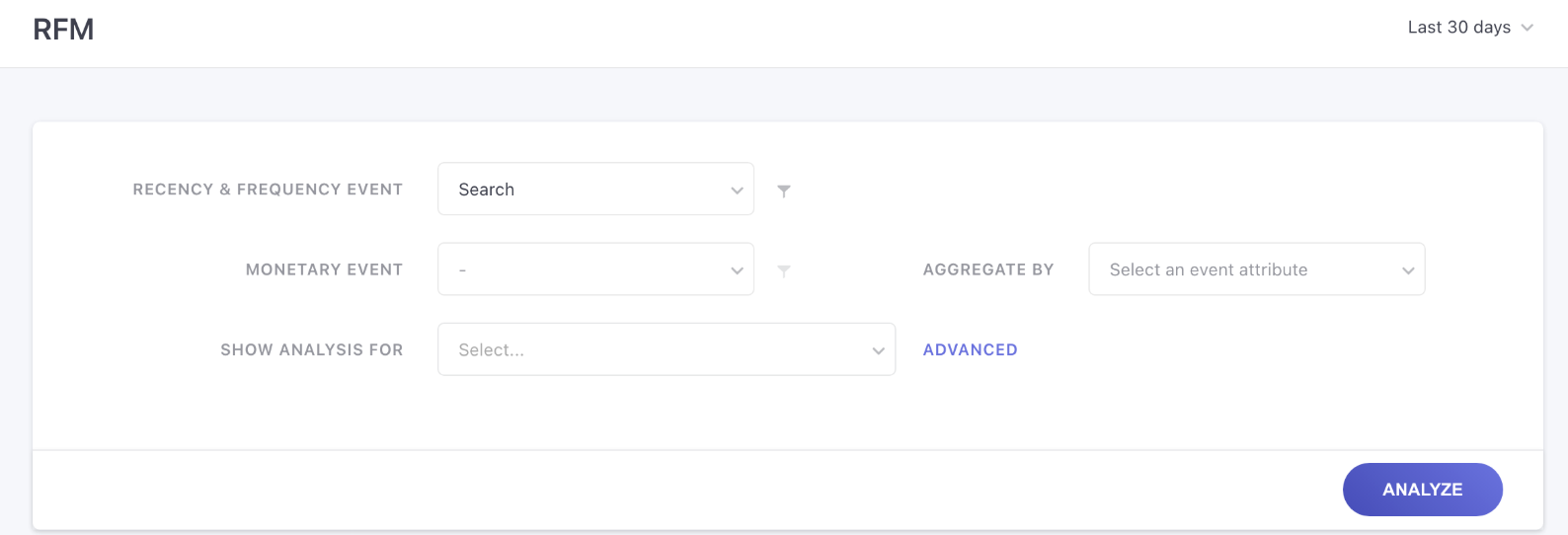Click the RFM page title
1568x535 pixels.
click(x=63, y=30)
